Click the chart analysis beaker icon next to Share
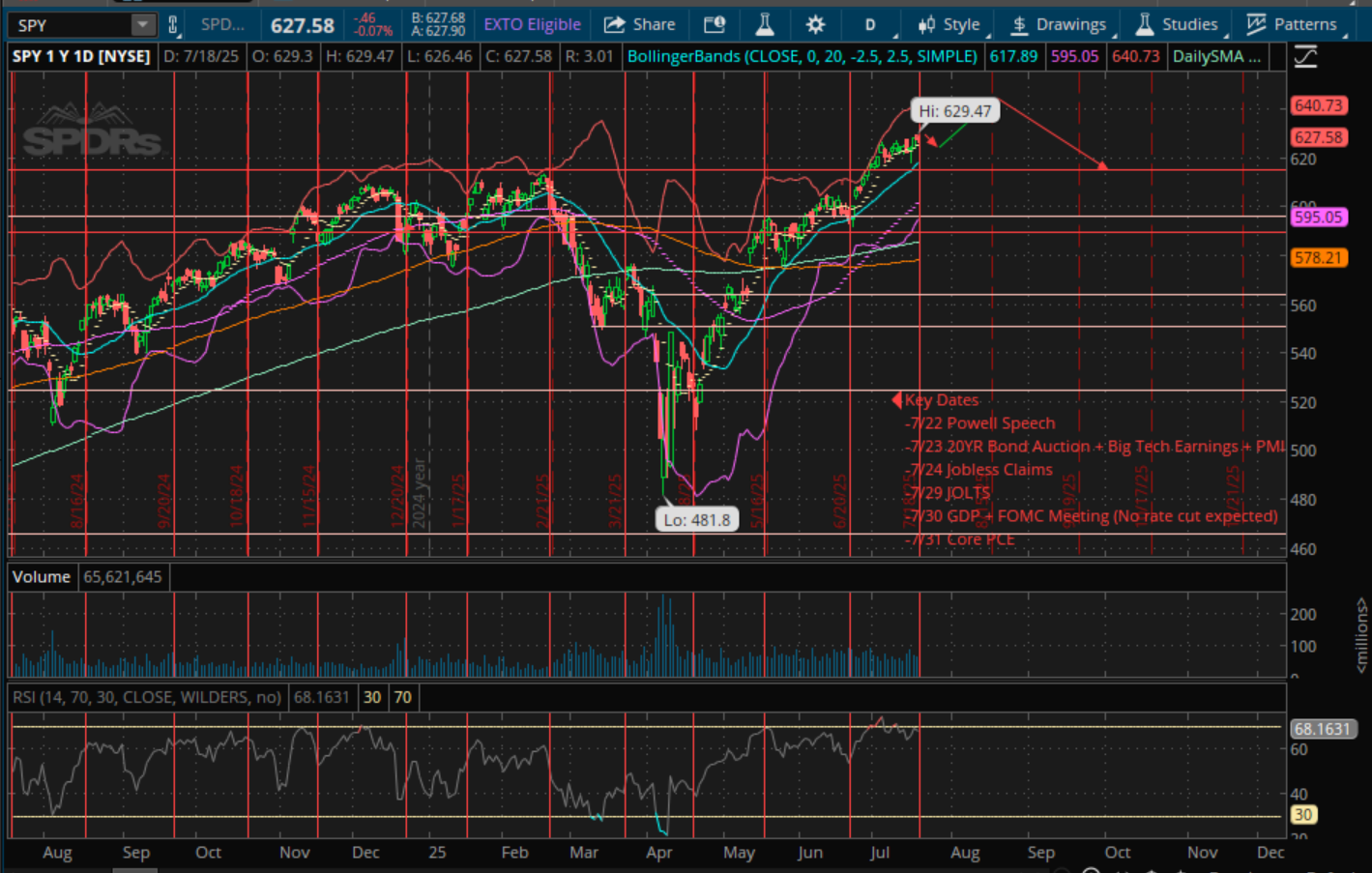Screen dimensions: 1372x873 (x=764, y=24)
